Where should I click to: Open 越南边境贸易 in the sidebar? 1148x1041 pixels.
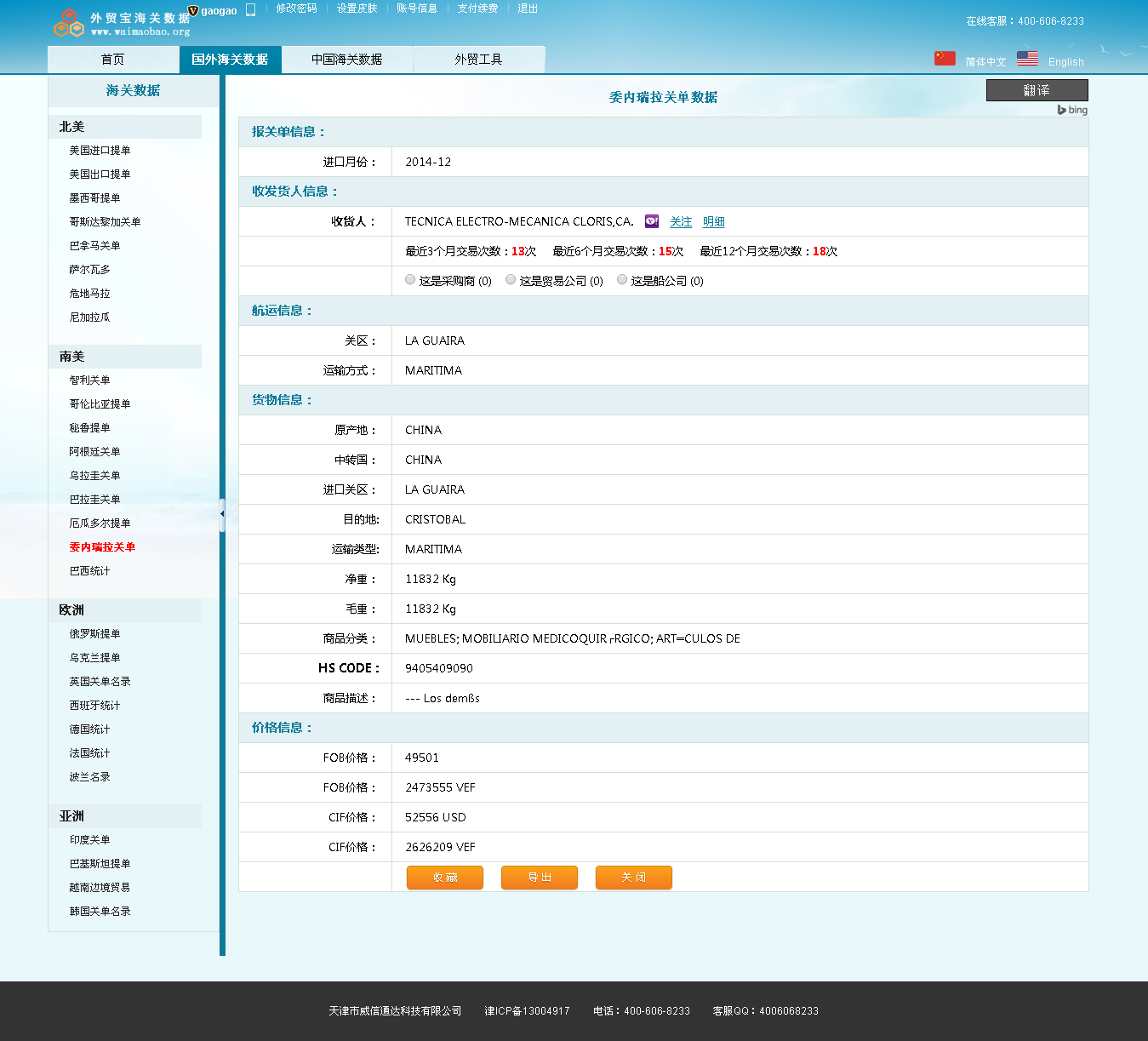click(100, 888)
